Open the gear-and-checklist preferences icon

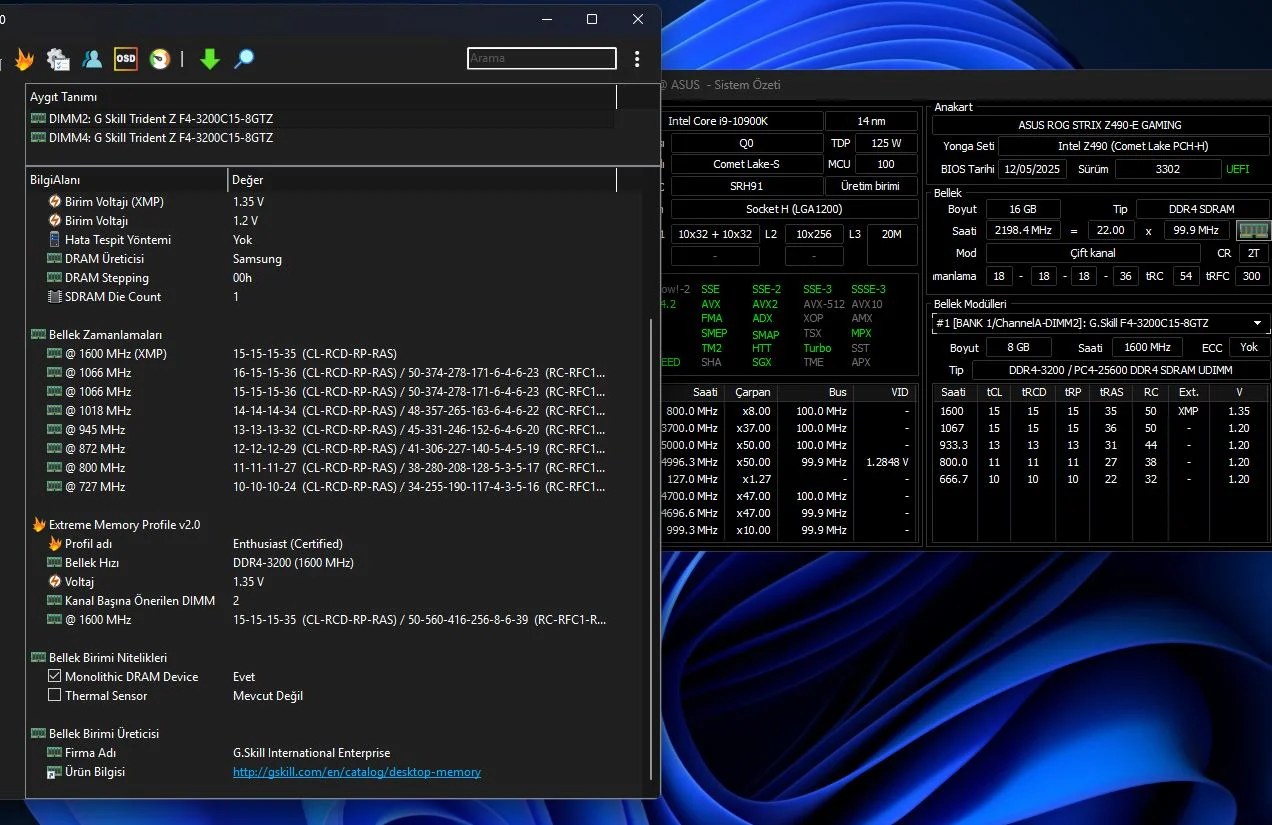coord(58,60)
